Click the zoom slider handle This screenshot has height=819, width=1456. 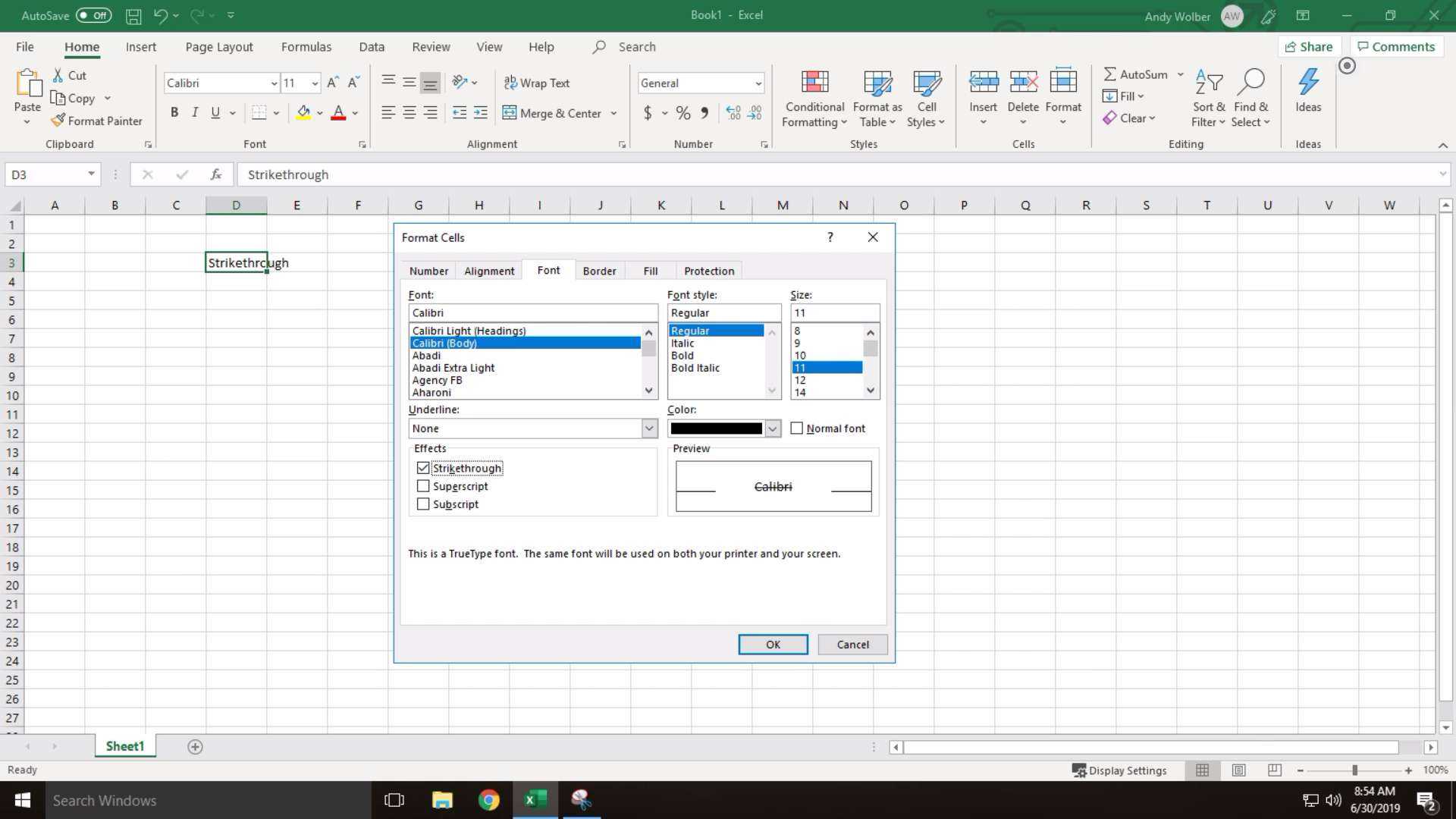tap(1354, 770)
